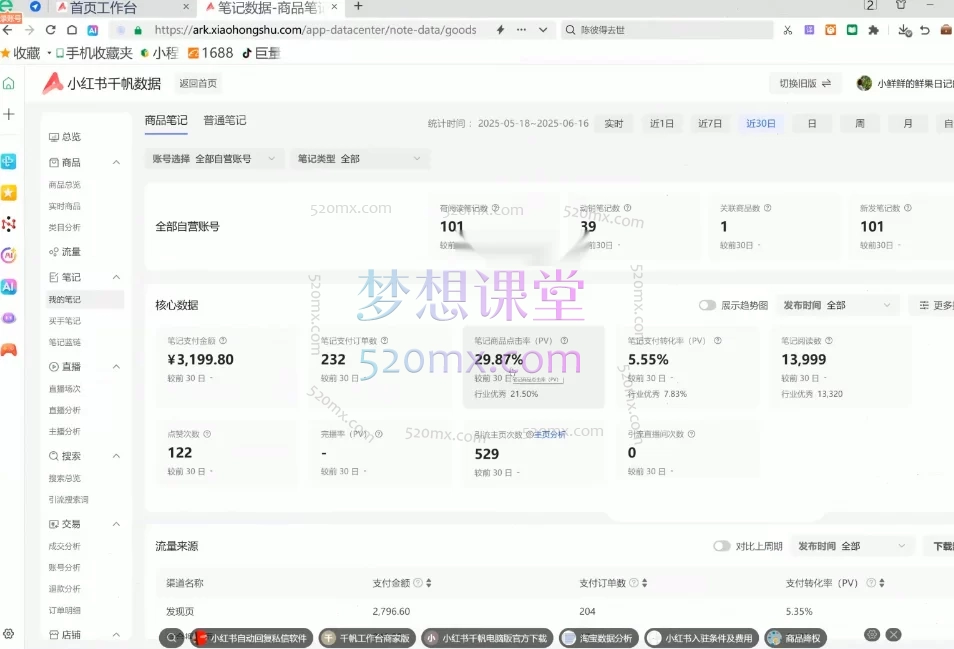Click the browser search box
This screenshot has height=649, width=954.
click(668, 30)
